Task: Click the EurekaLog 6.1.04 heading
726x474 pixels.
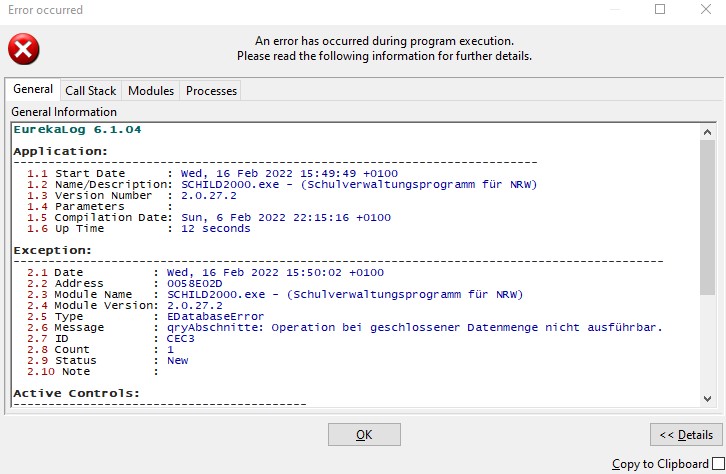Action: 77,130
